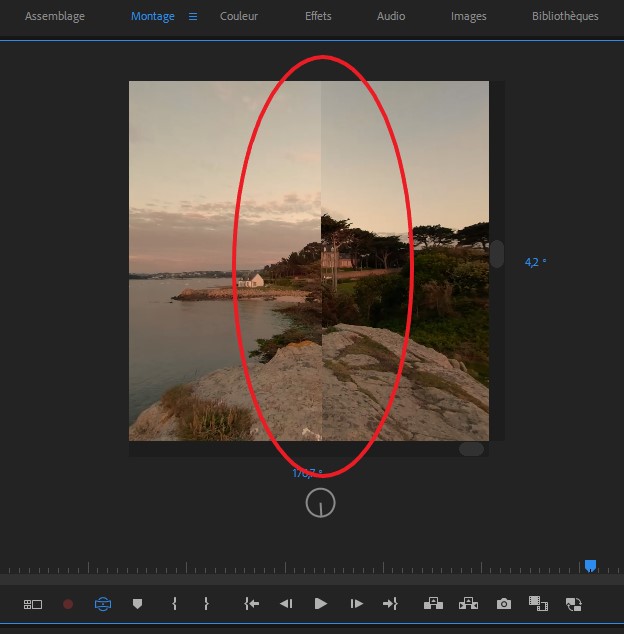The image size is (624, 634).
Task: Click the vertical tilt scrollbar handle
Action: 497,253
